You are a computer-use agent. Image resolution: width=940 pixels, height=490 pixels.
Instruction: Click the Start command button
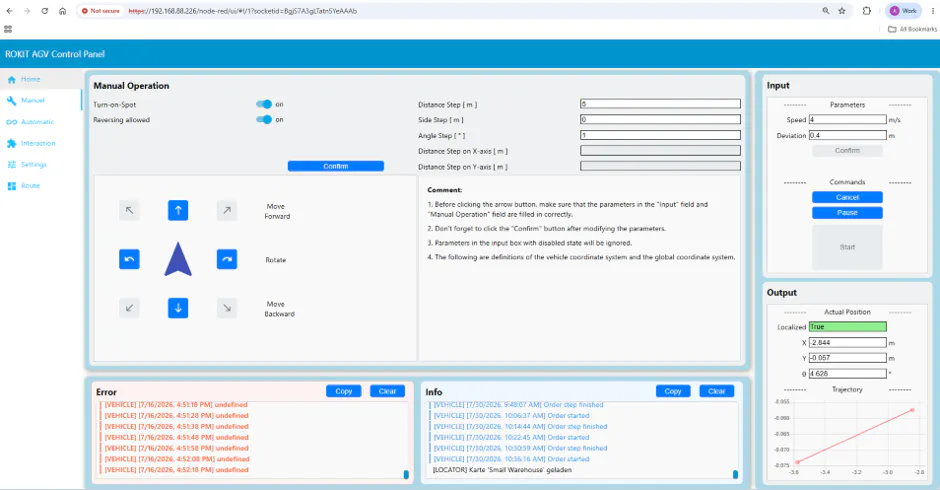tap(847, 247)
